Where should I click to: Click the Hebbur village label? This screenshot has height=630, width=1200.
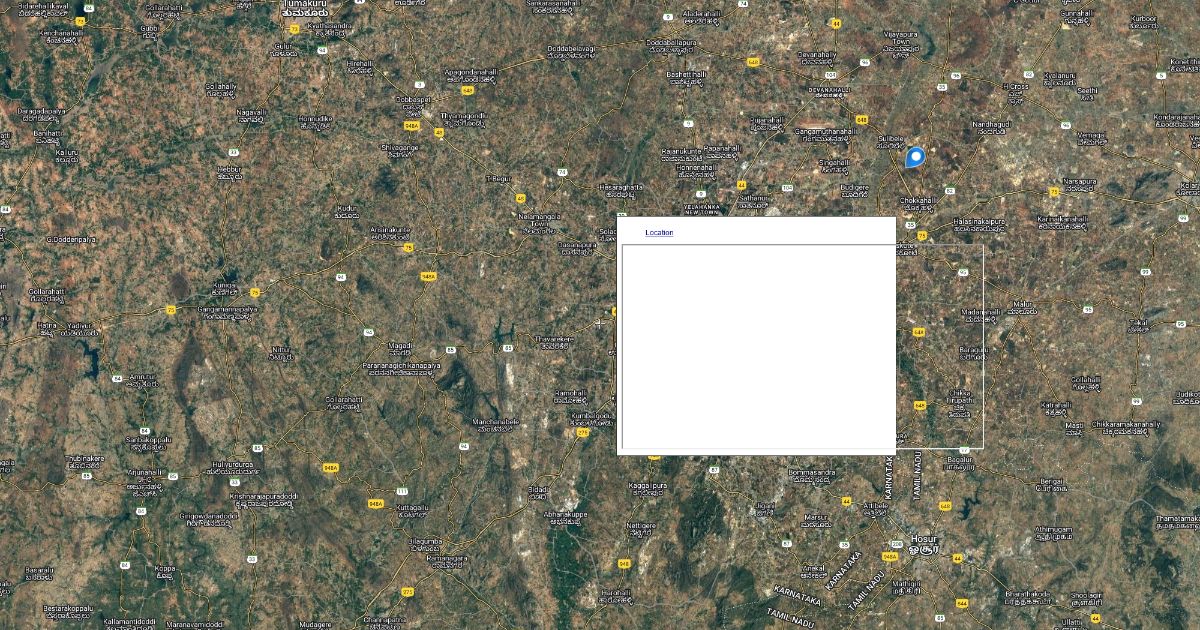coord(229,172)
